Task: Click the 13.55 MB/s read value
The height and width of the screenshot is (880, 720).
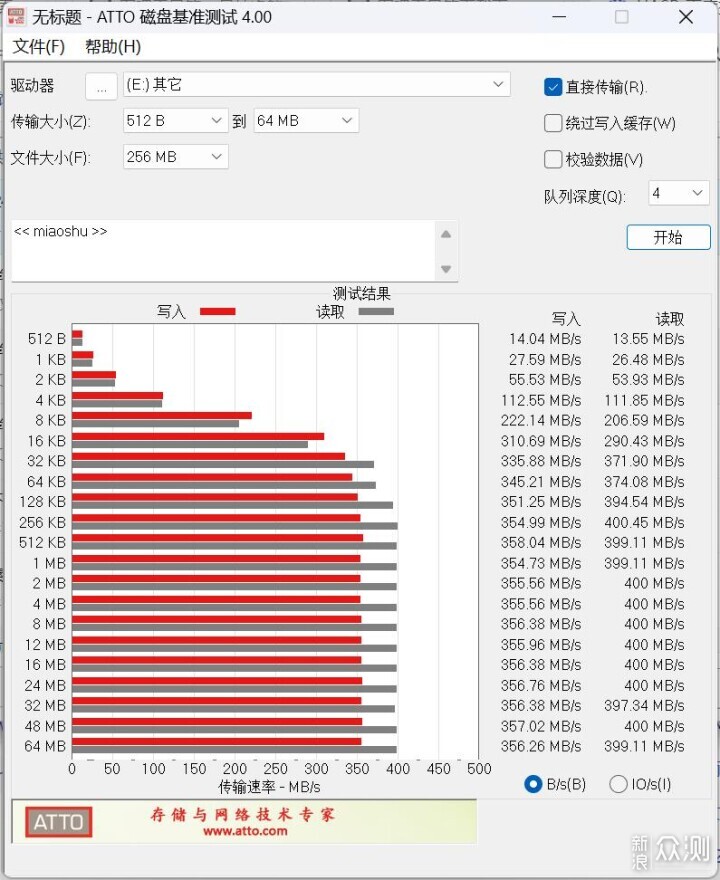Action: tap(648, 339)
